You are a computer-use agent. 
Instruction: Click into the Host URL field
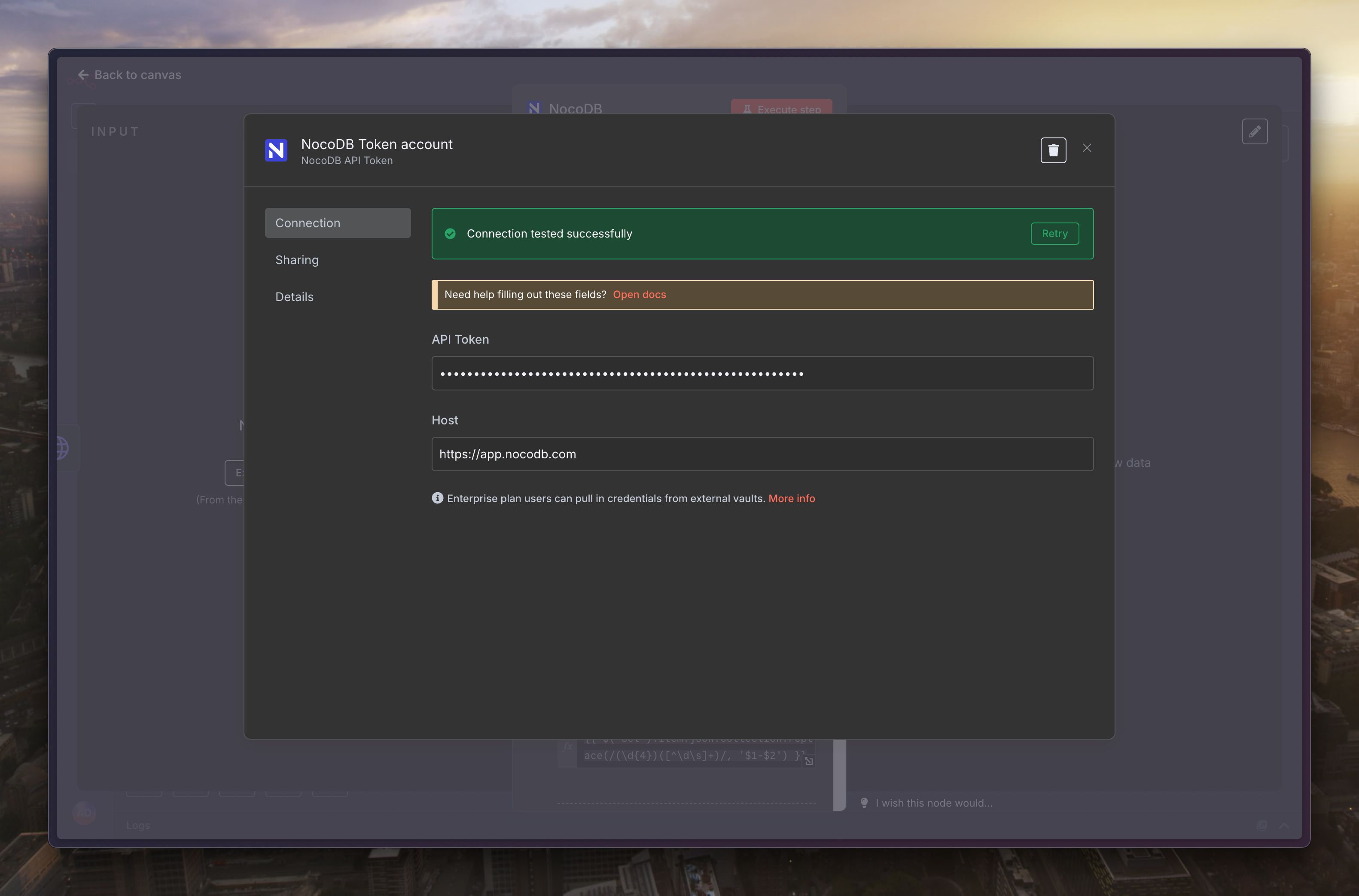click(x=762, y=454)
